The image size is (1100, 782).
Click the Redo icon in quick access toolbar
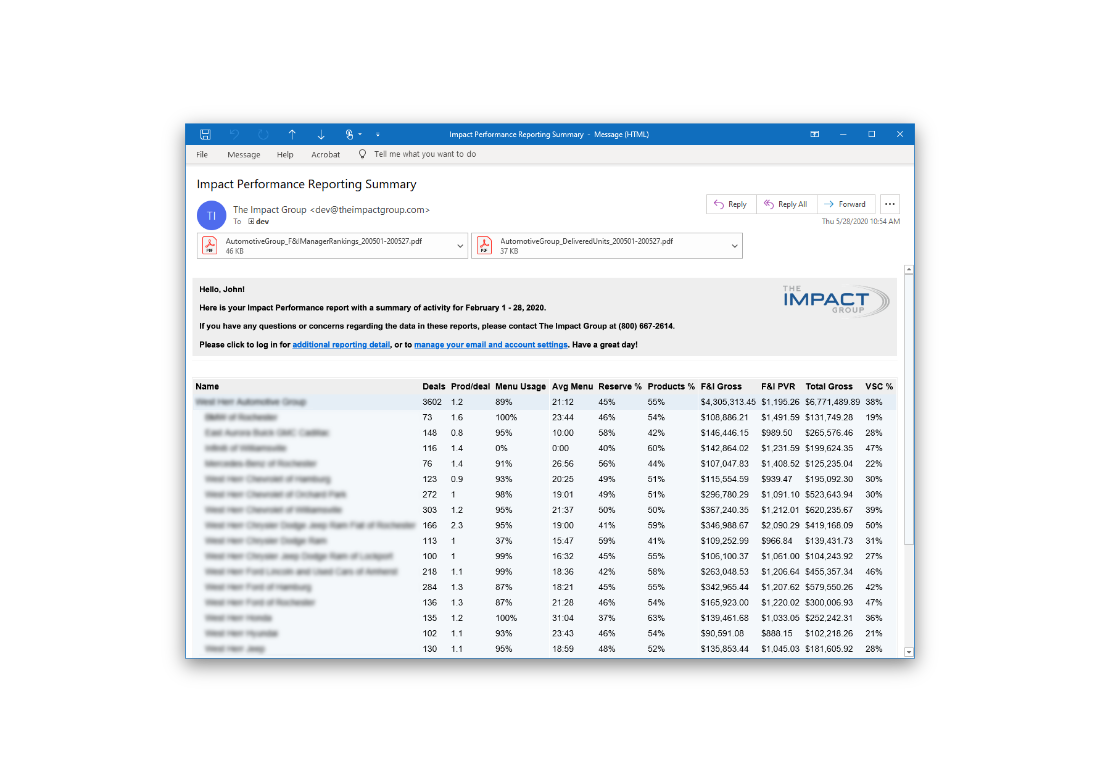pos(263,134)
